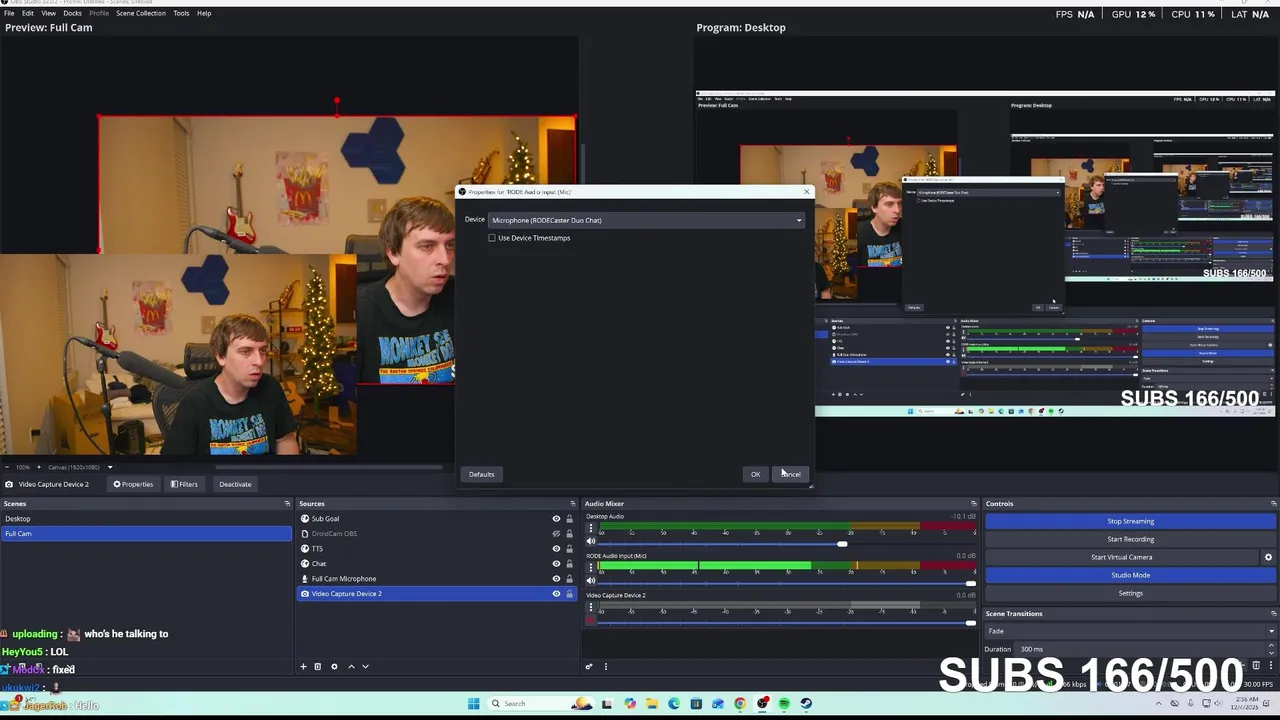Open Audio Mixer kebab menu
This screenshot has width=1280, height=720.
coord(605,667)
